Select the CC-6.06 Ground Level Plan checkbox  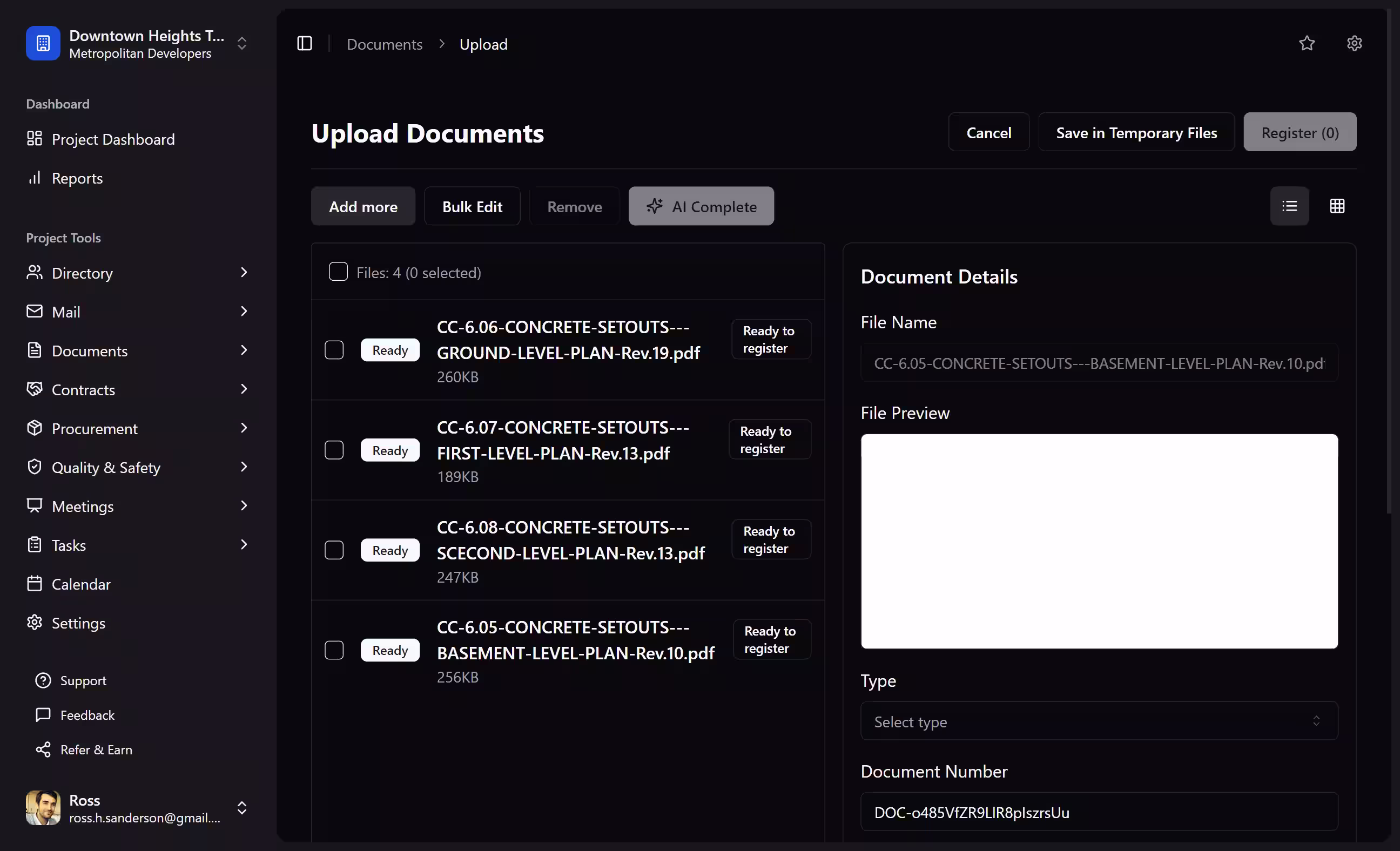point(334,350)
